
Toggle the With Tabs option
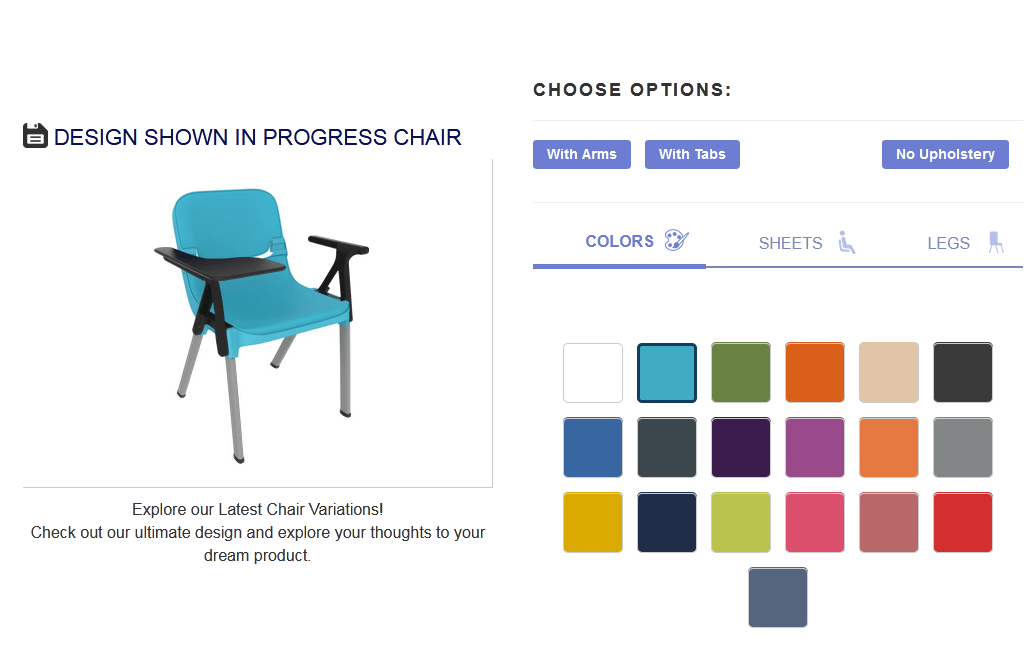692,154
